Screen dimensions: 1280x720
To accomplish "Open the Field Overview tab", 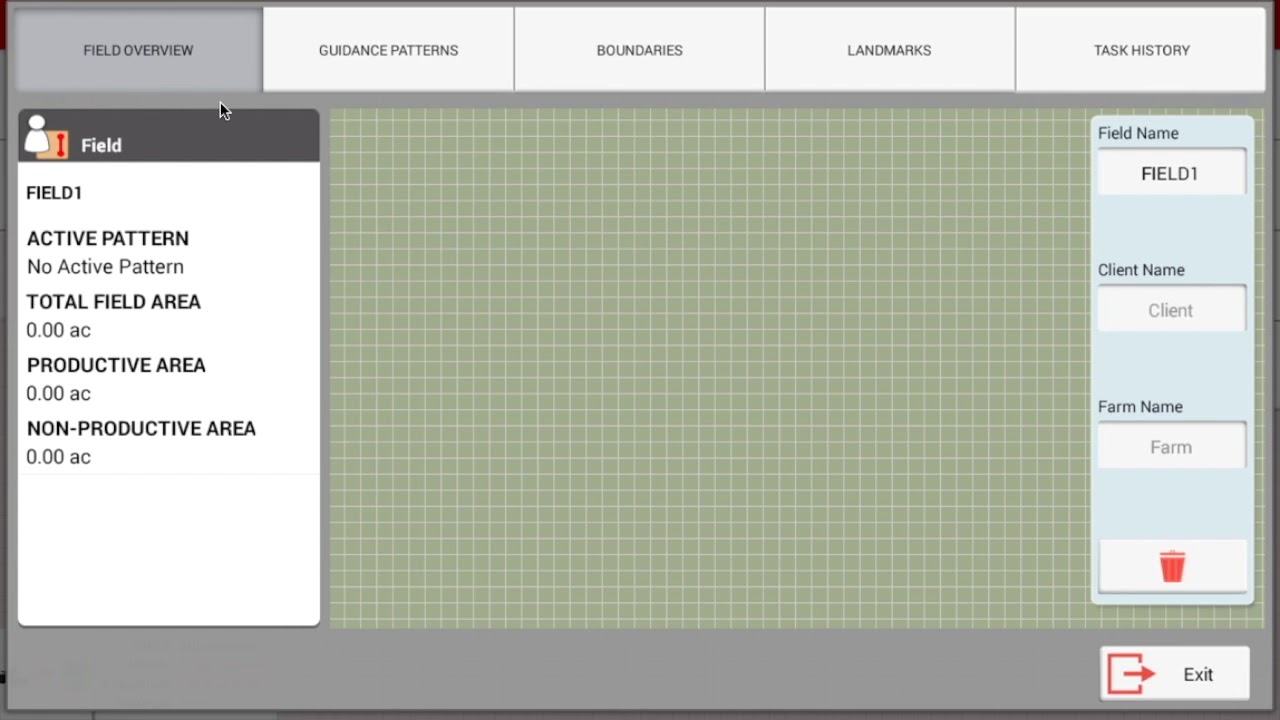I will 139,50.
